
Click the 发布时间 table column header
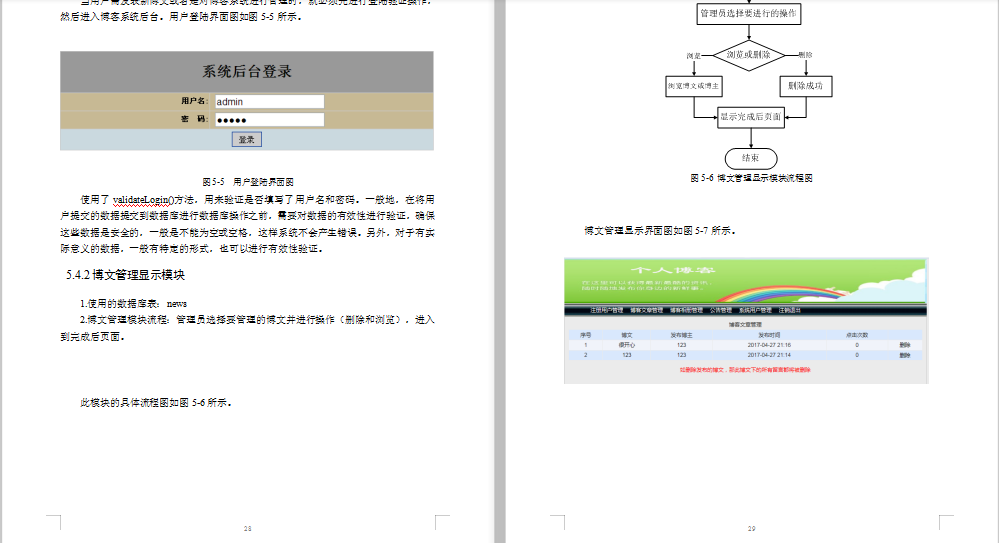(x=768, y=334)
